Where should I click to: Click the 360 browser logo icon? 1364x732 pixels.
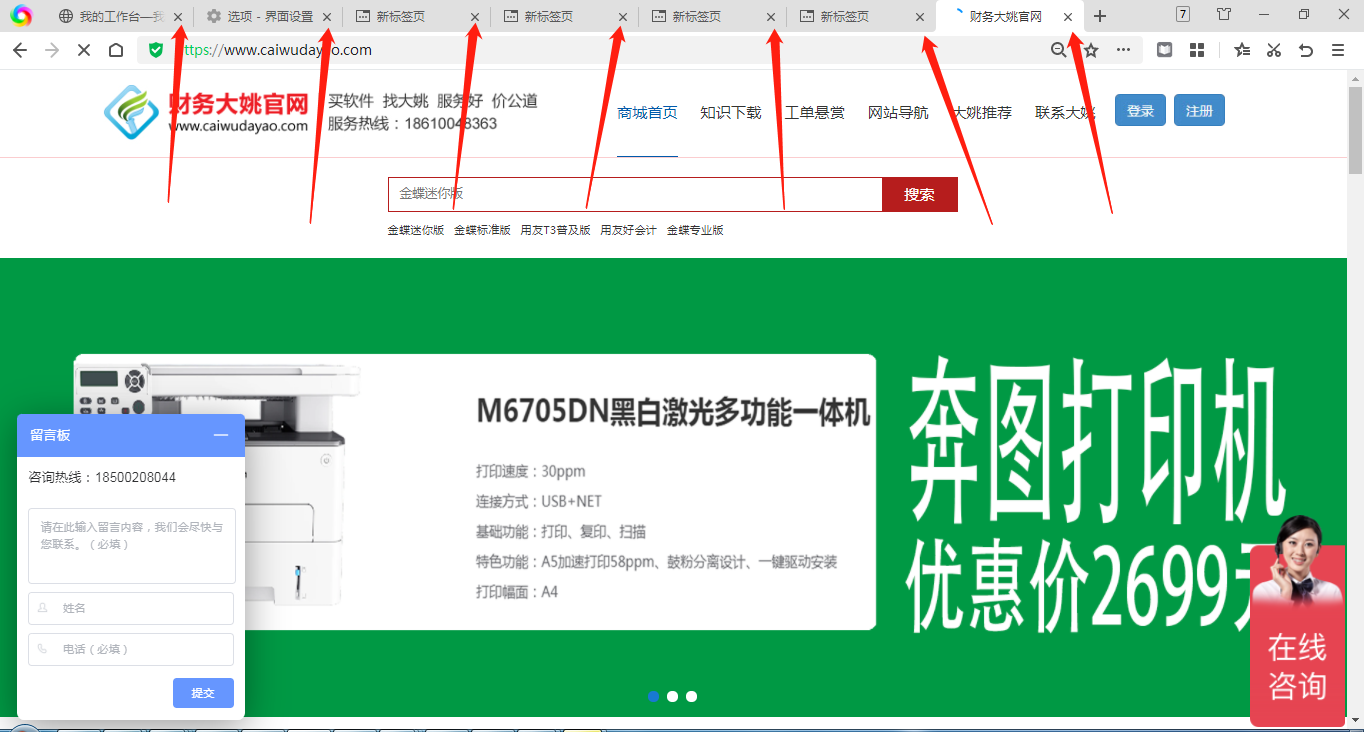click(21, 16)
